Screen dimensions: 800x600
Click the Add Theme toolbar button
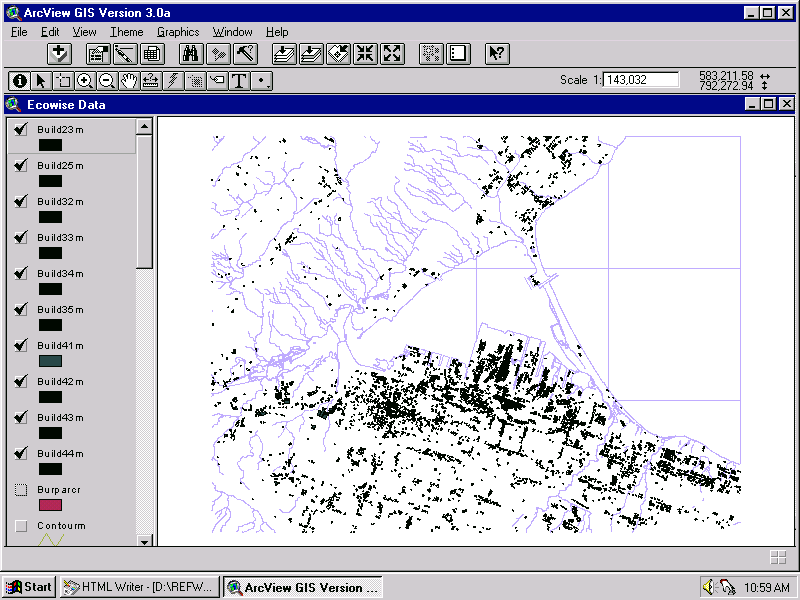point(60,54)
